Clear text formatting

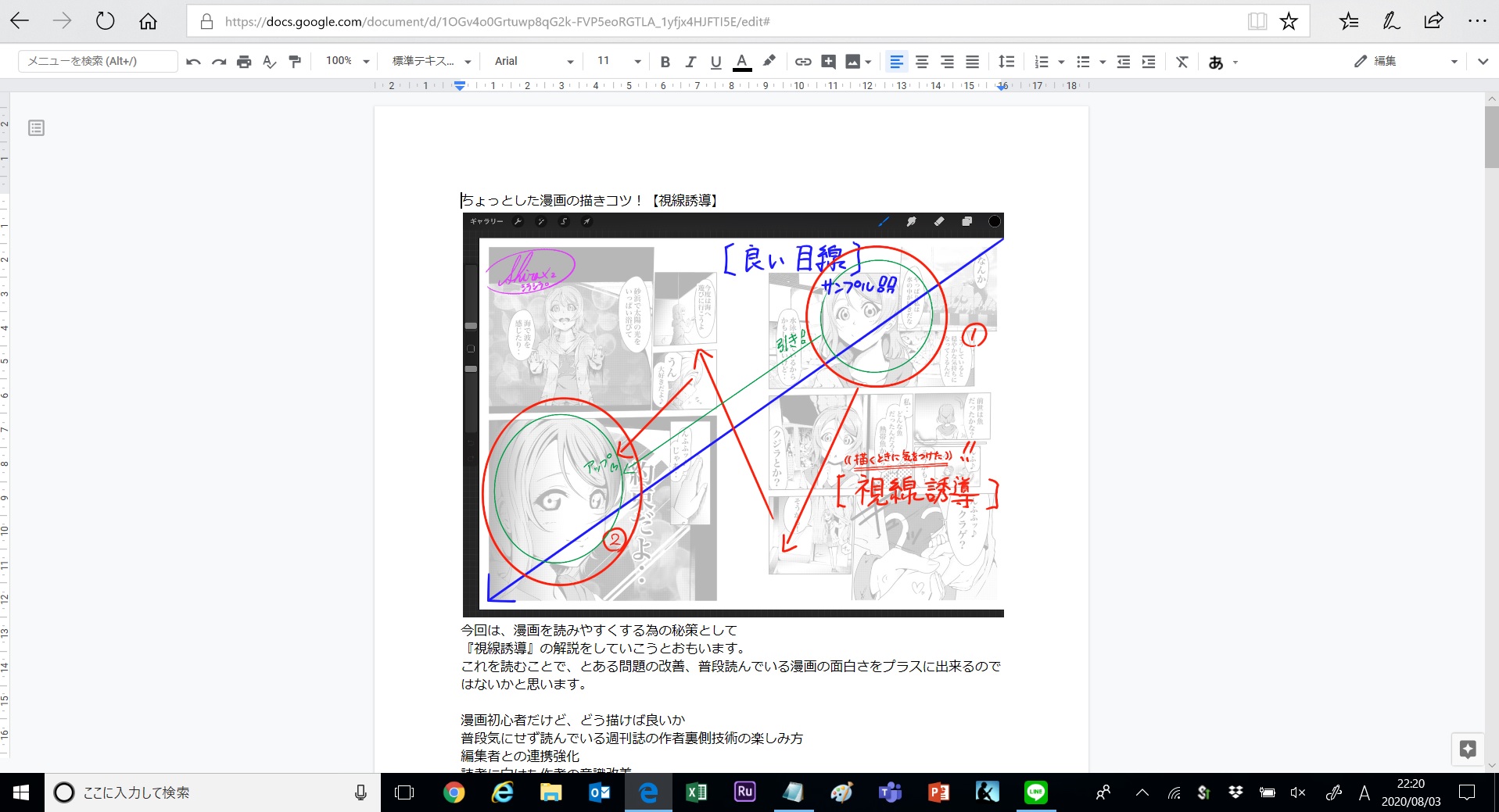pos(1182,62)
